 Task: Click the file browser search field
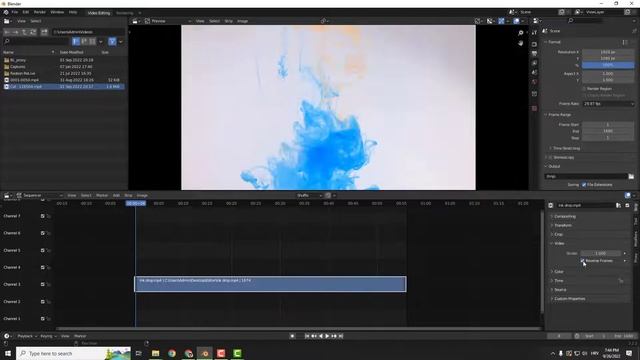tap(36, 41)
